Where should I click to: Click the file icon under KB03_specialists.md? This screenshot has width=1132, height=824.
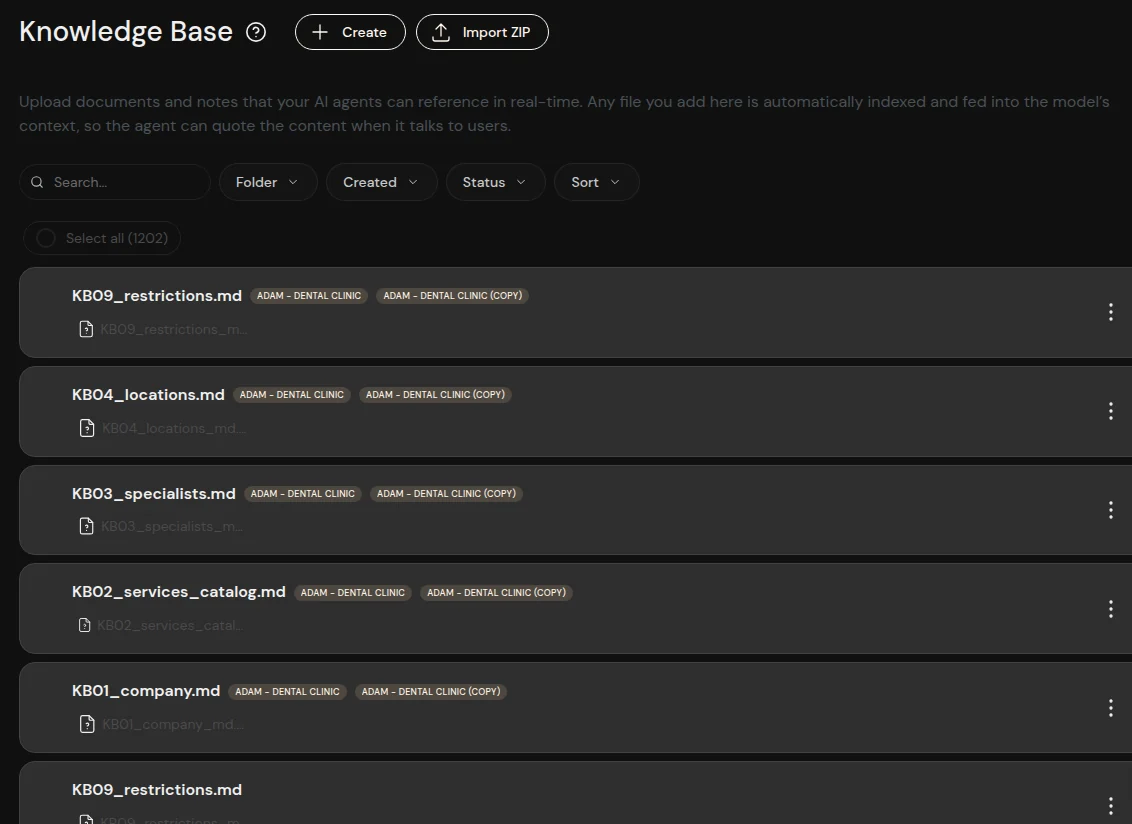point(86,526)
